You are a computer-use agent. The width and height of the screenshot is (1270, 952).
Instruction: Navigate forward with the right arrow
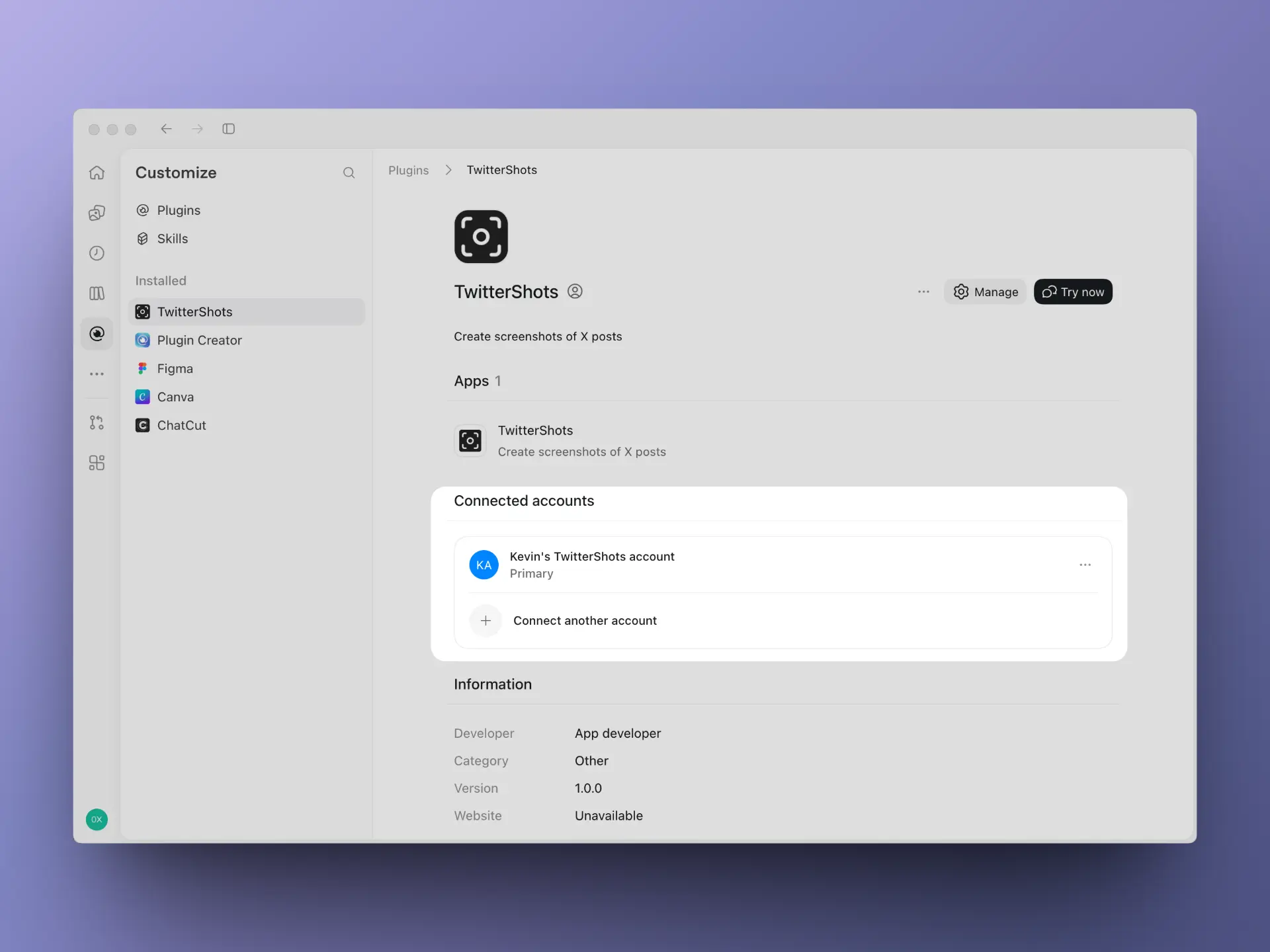coord(197,129)
